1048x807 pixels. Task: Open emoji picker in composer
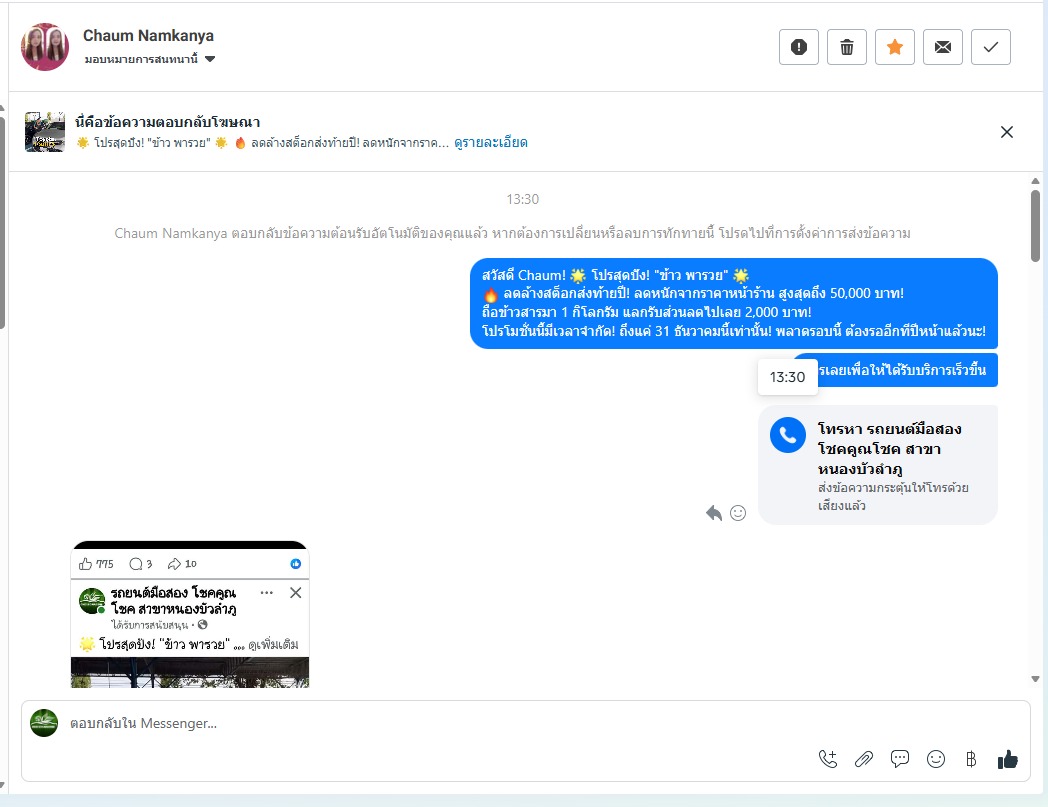[x=936, y=759]
